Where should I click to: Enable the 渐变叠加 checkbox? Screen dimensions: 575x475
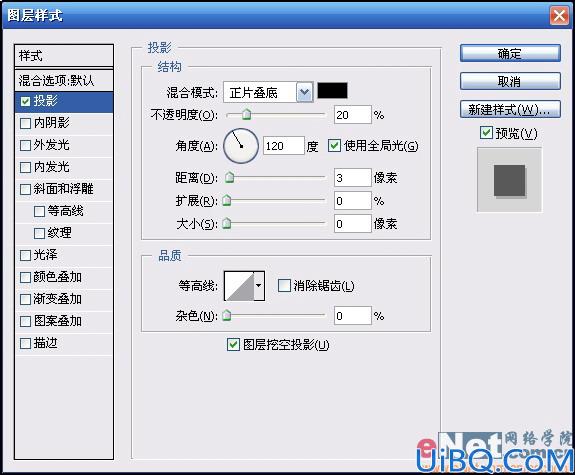click(25, 299)
